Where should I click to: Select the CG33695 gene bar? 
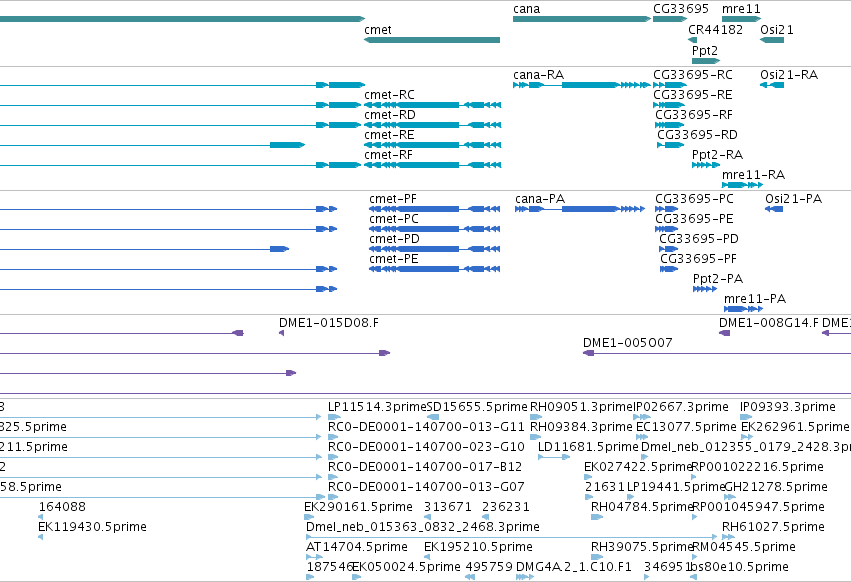(x=670, y=19)
